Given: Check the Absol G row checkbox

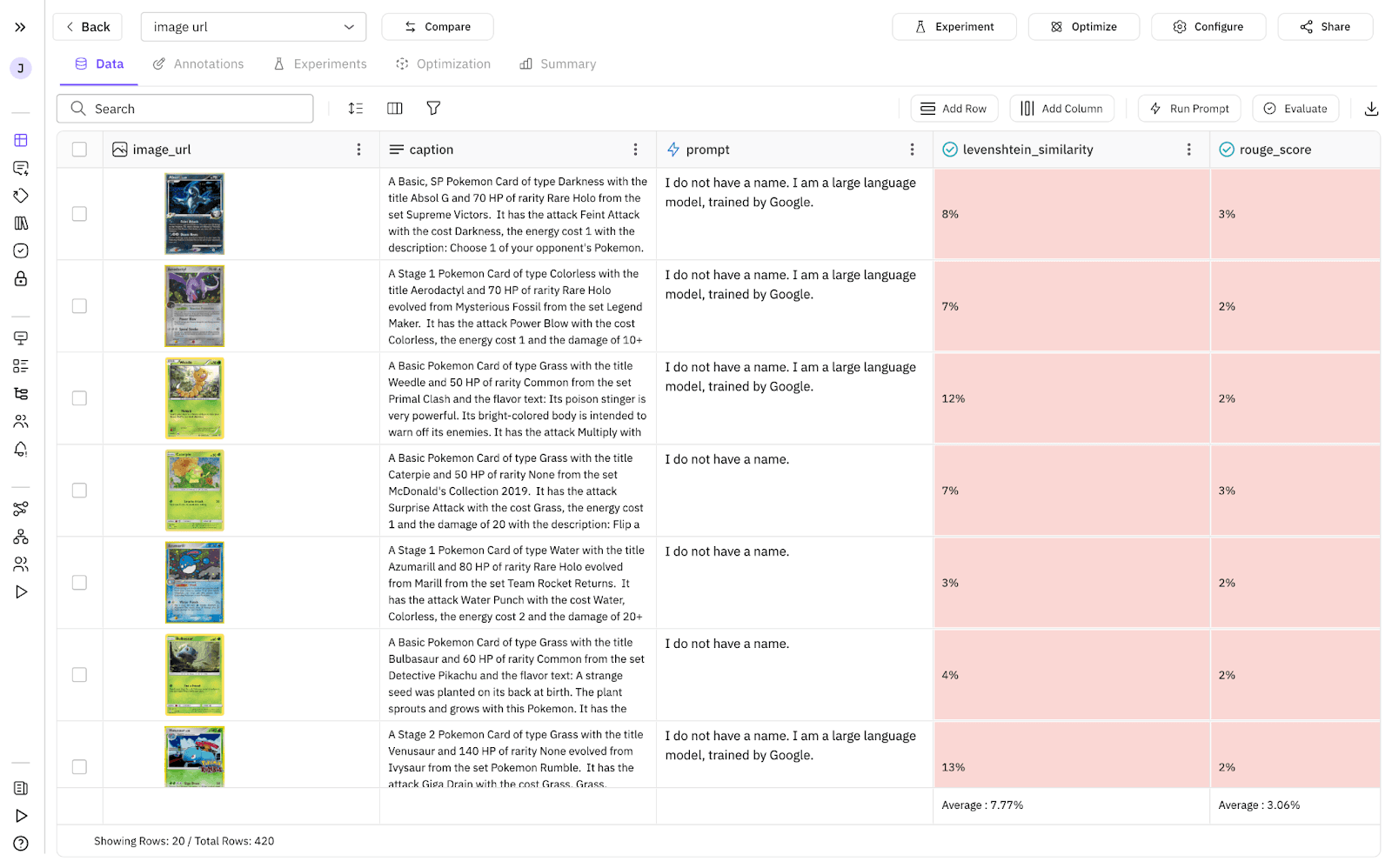Looking at the screenshot, I should pyautogui.click(x=79, y=214).
